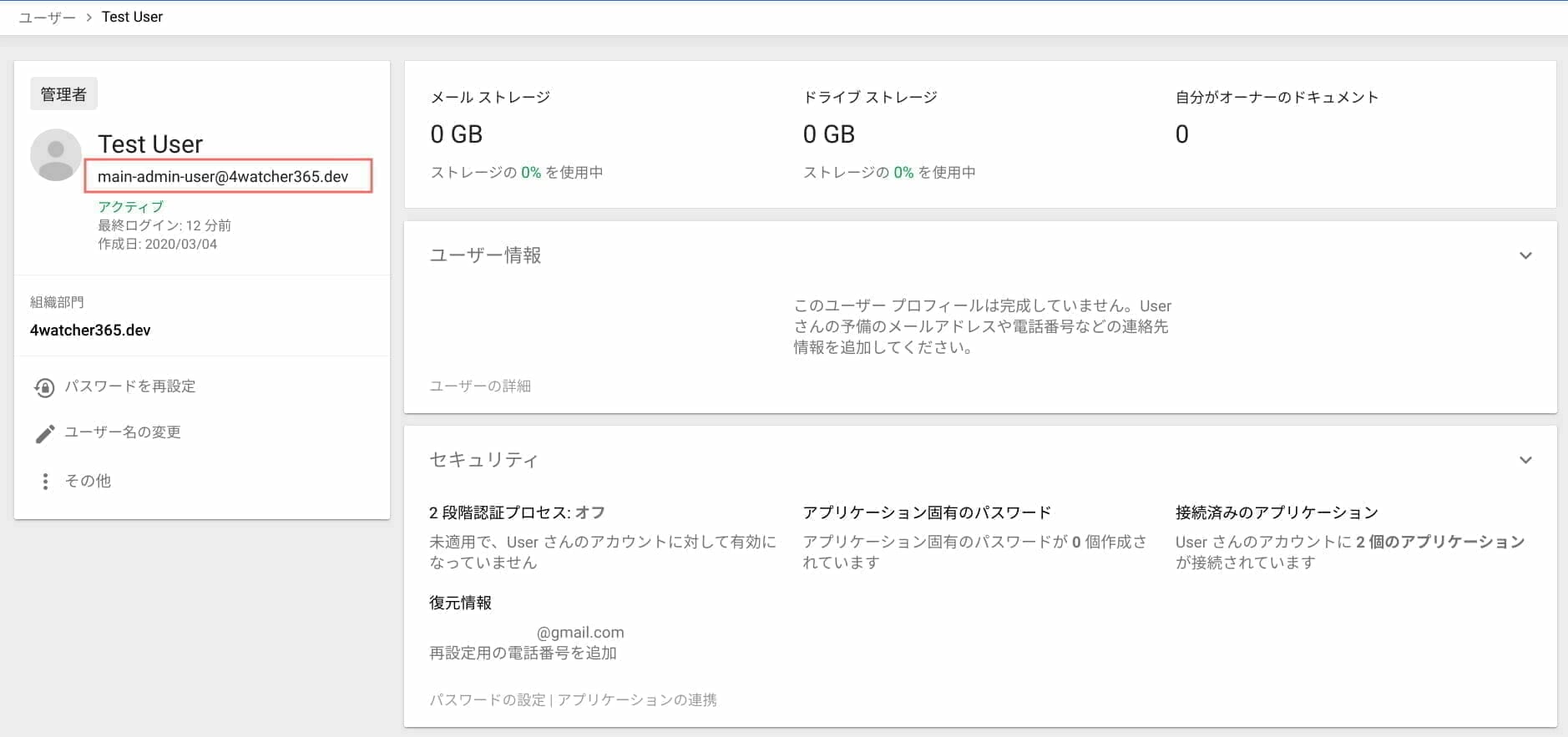This screenshot has height=737, width=1568.
Task: Click the 管理者 badge
Action: pos(63,94)
